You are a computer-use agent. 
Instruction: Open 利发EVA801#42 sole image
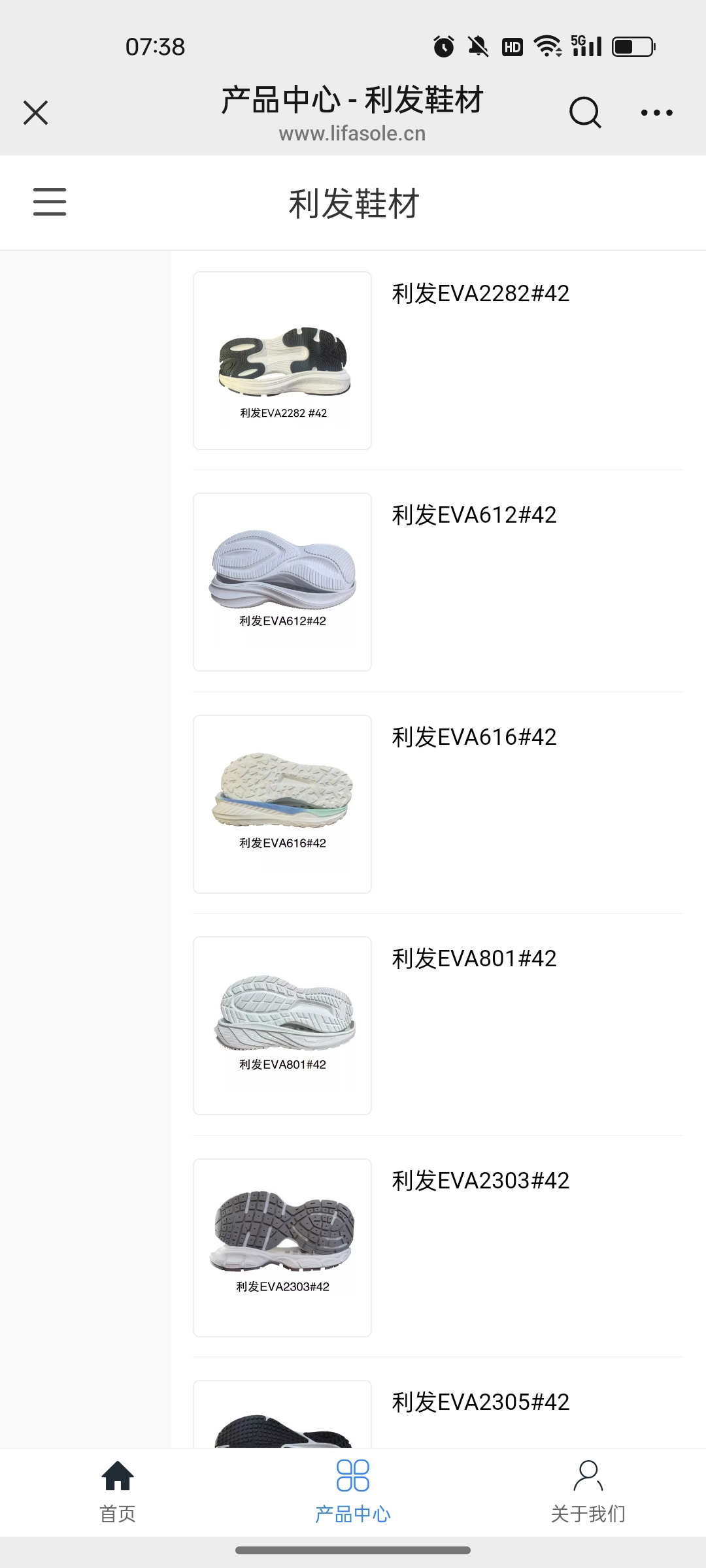(282, 1026)
